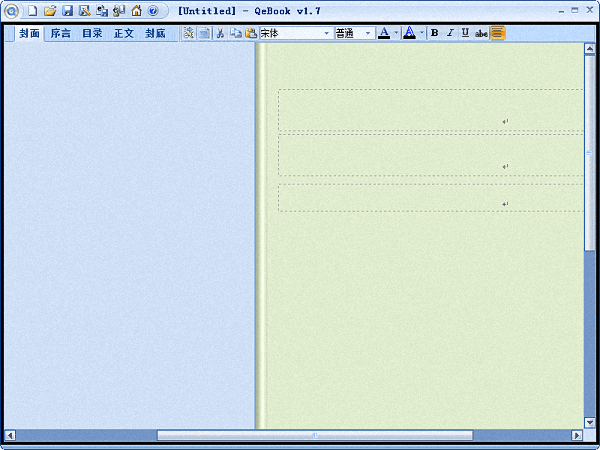Save the ebook with the floppy disk icon
The width and height of the screenshot is (600, 450).
67,11
